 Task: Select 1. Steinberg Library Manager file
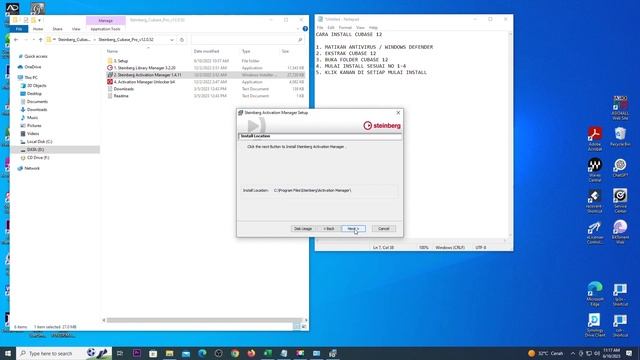(144, 68)
